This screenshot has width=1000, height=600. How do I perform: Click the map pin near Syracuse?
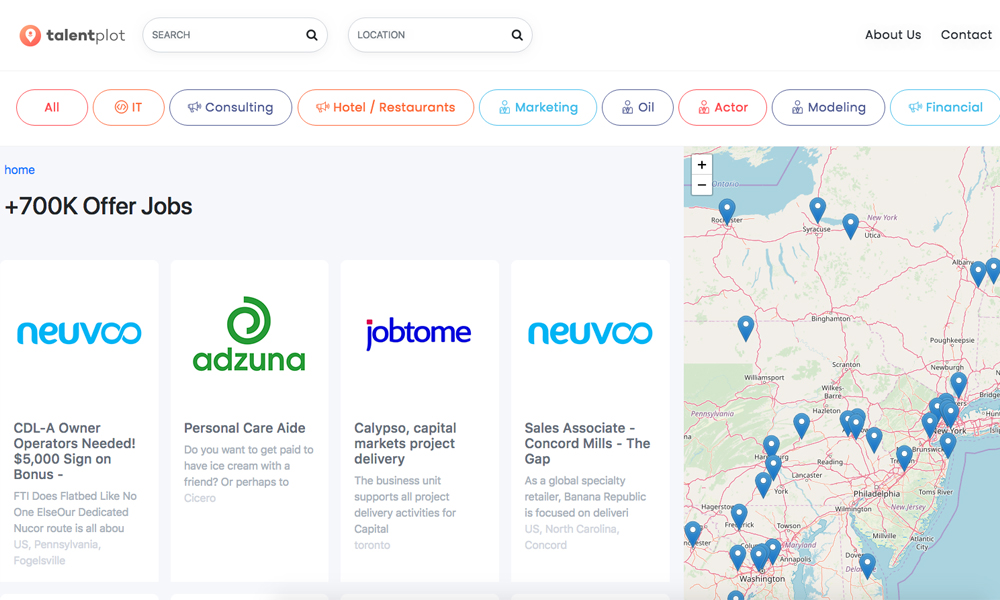(817, 208)
